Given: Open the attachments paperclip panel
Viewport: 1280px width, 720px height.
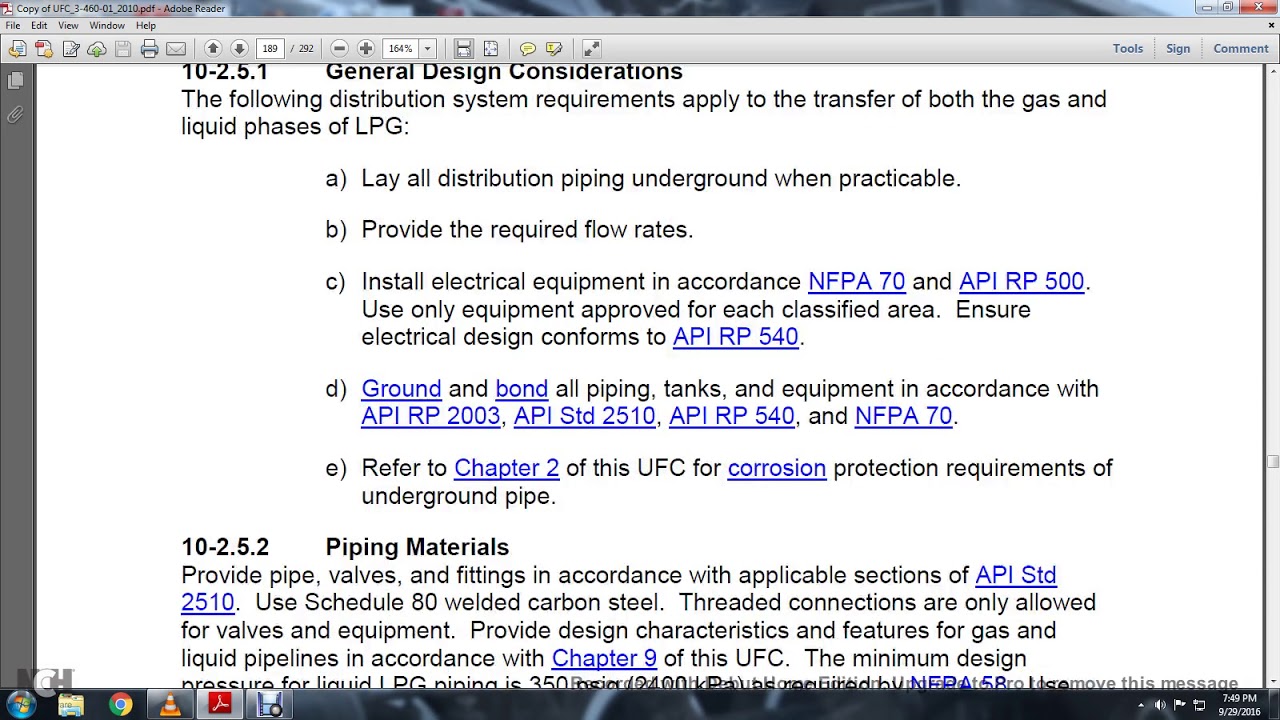Looking at the screenshot, I should (x=16, y=115).
